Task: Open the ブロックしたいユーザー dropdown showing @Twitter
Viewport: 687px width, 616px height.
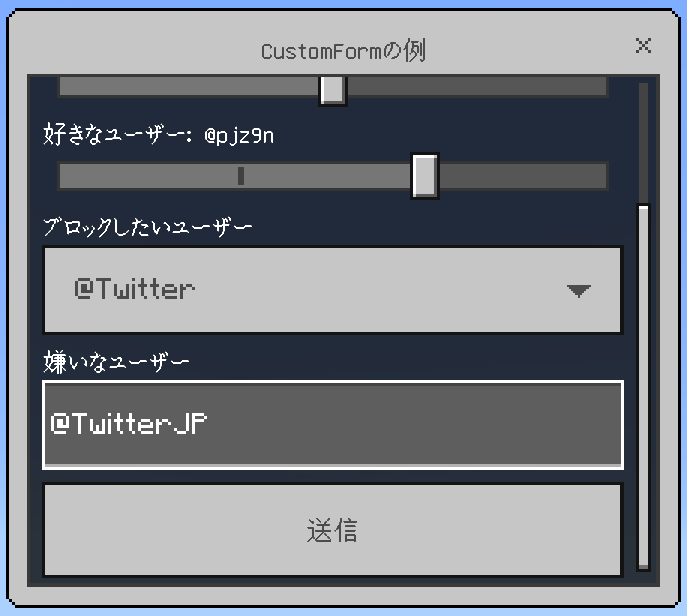Action: [x=333, y=290]
